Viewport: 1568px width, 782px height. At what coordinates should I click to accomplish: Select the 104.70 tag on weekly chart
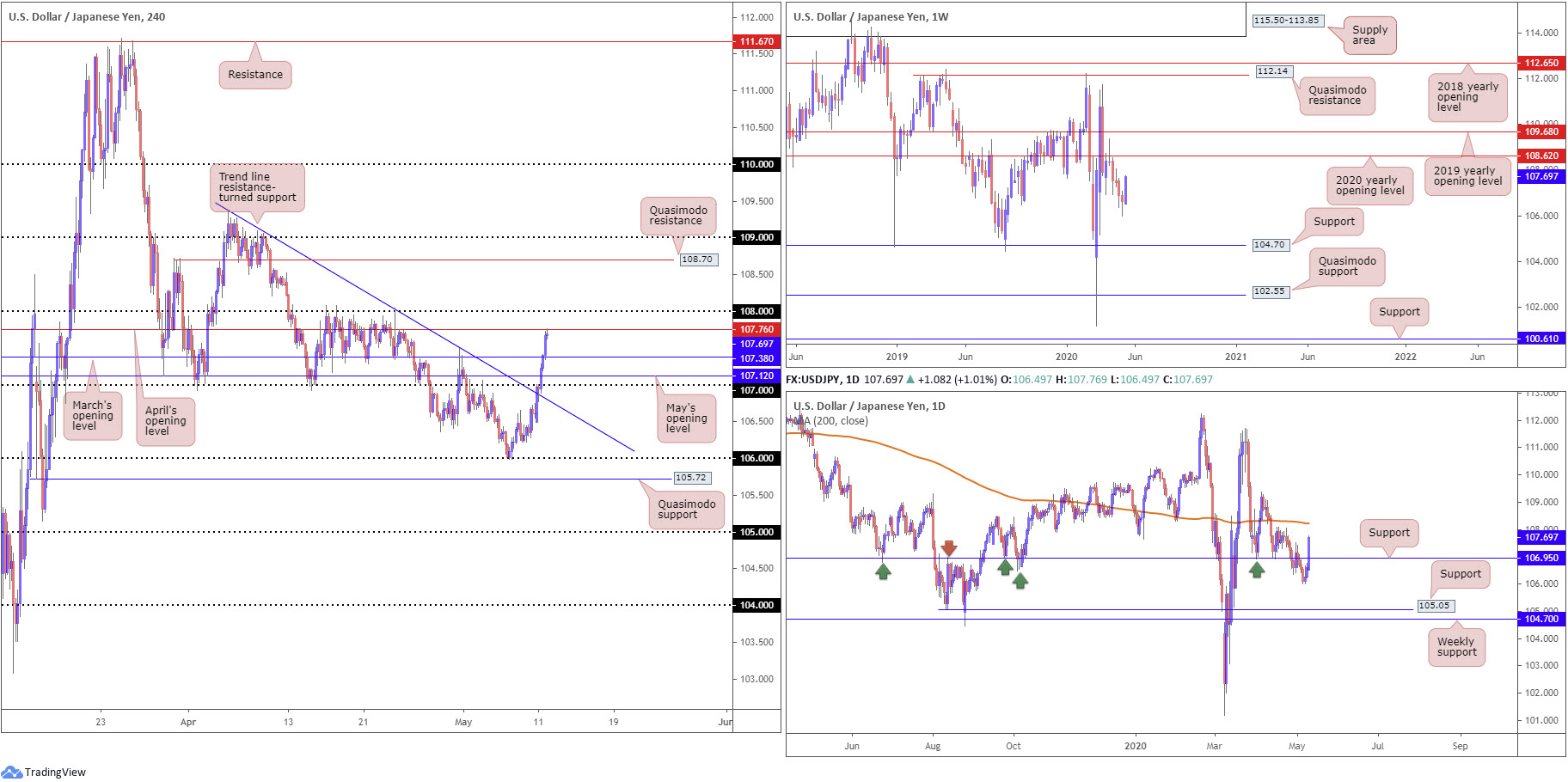click(x=1269, y=245)
